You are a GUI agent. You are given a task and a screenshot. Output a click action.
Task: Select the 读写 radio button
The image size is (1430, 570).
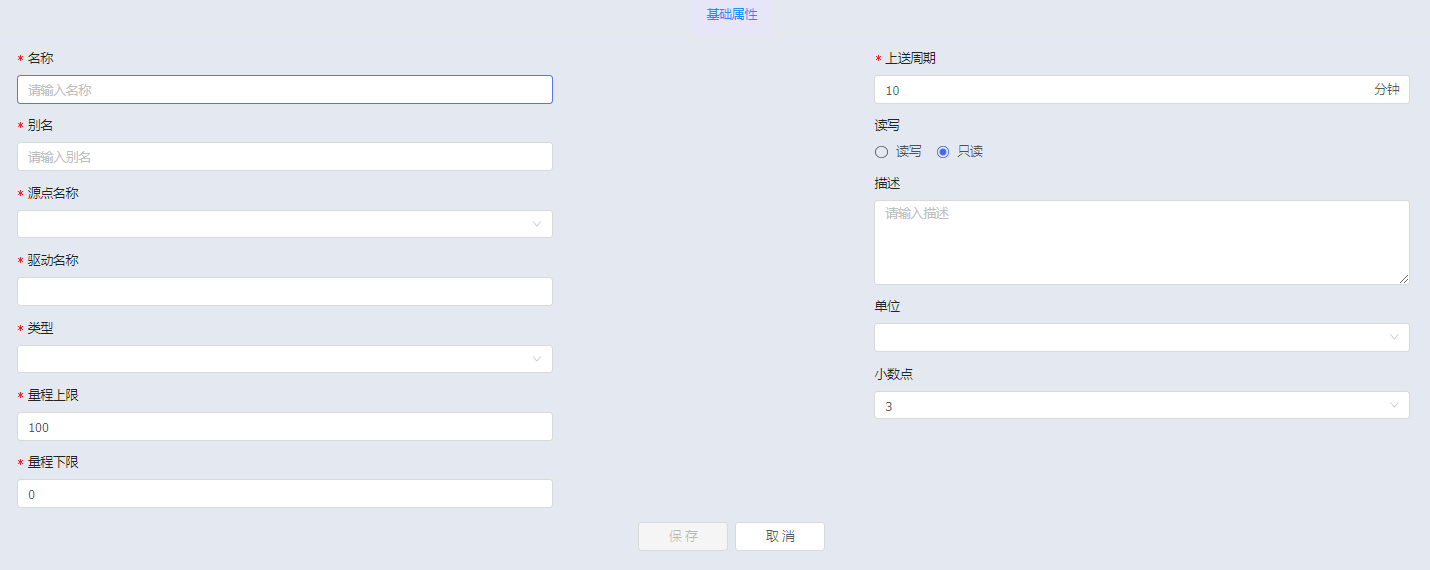[x=882, y=152]
